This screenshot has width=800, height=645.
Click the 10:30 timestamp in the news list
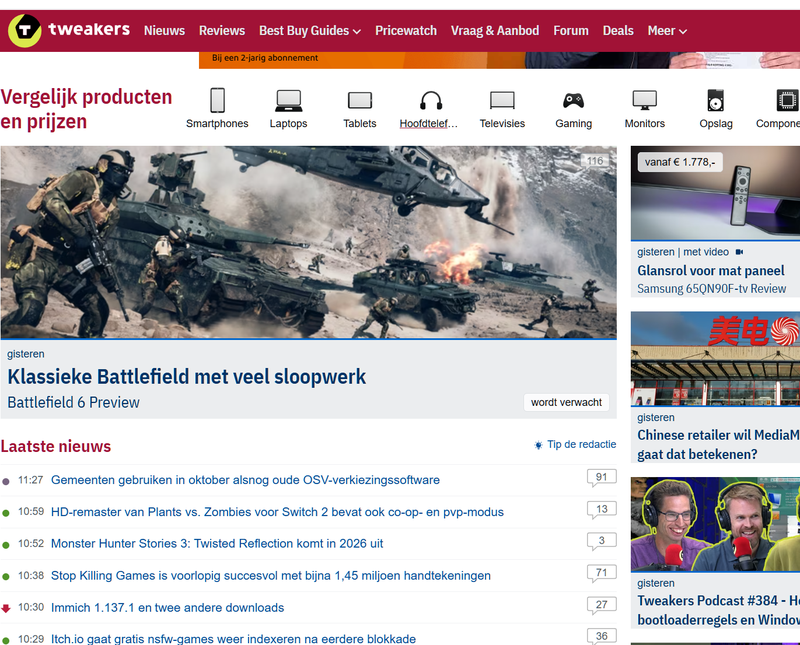31,607
